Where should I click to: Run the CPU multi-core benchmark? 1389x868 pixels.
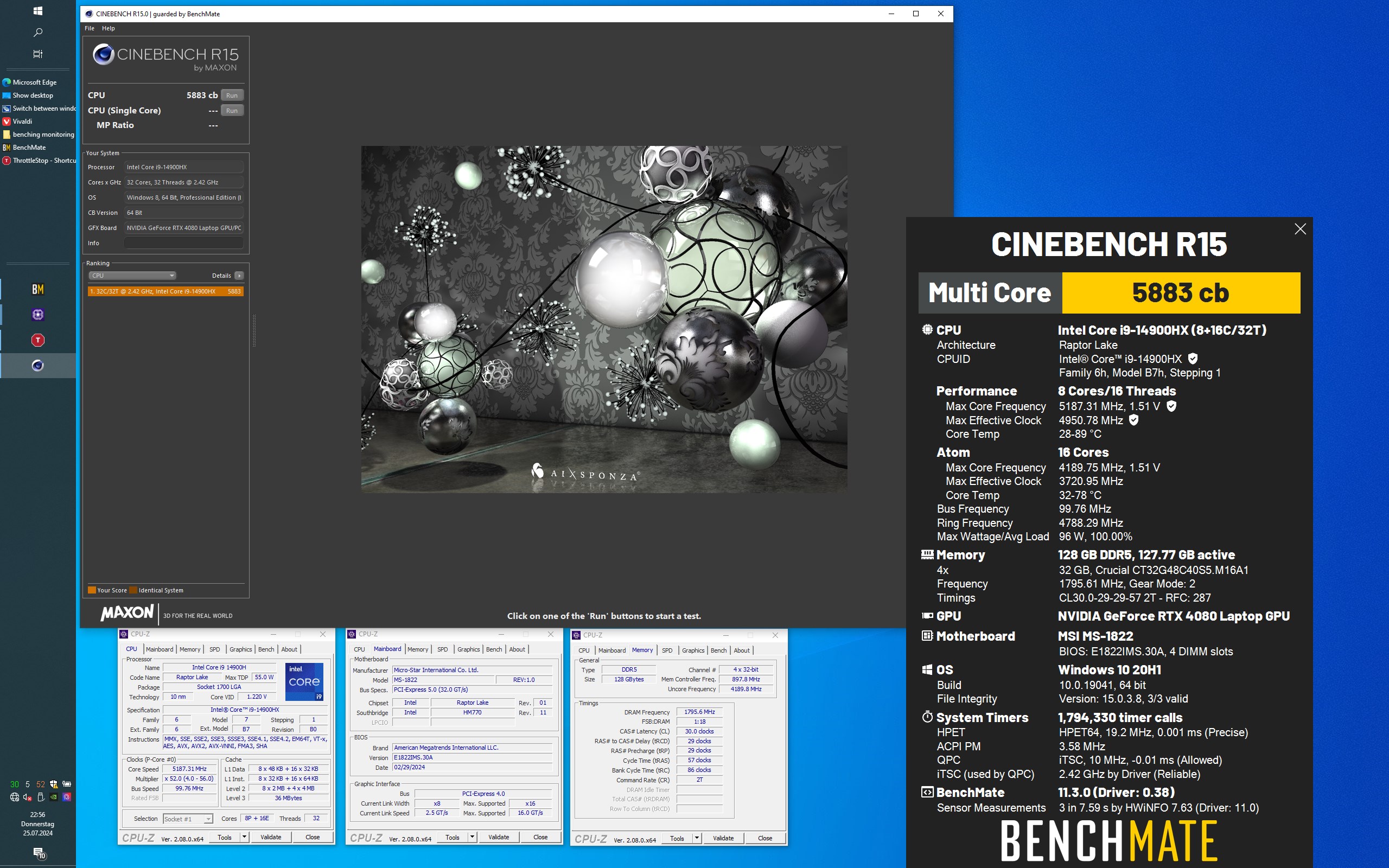click(x=232, y=95)
